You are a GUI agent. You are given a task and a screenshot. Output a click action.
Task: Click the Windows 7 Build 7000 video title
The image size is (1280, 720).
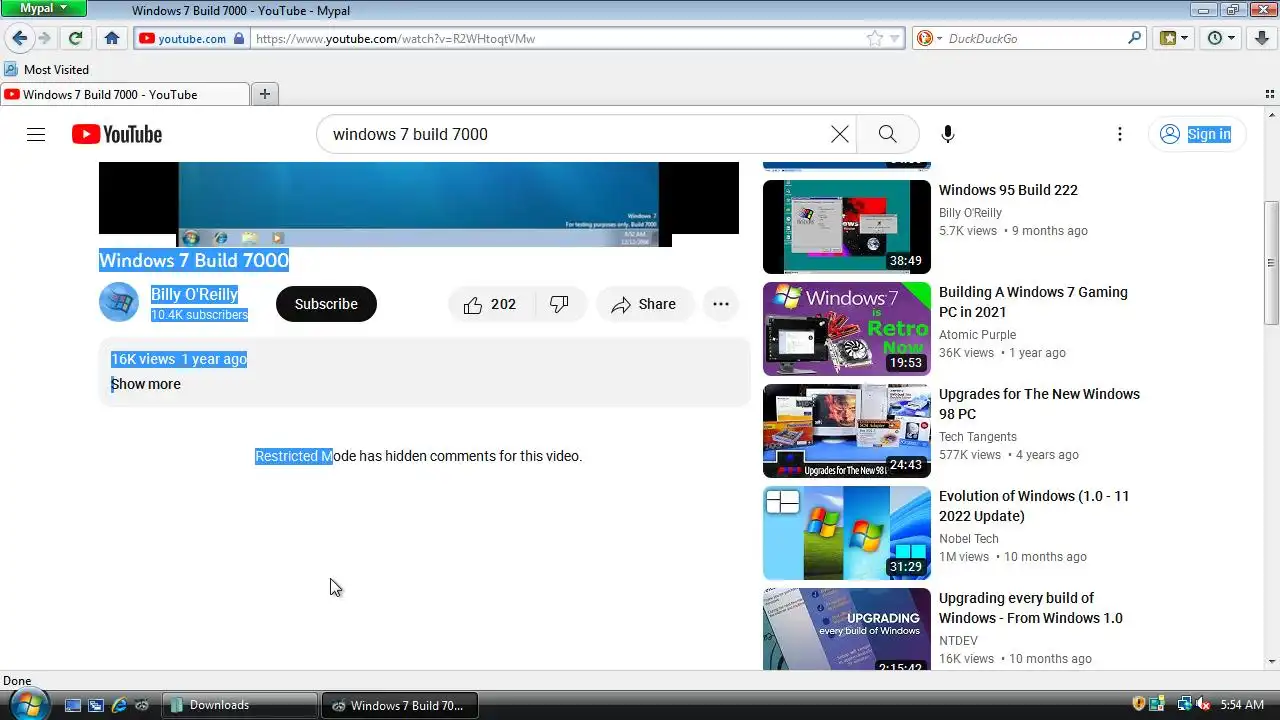click(x=194, y=261)
